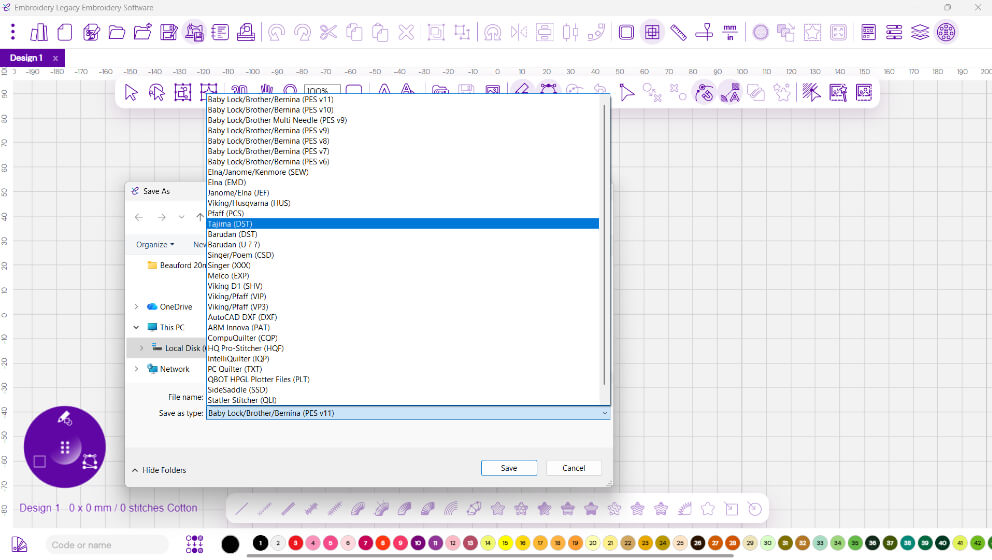Viewport: 992px width, 560px height.
Task: Click the thread chart icon beside search
Action: pos(19,544)
